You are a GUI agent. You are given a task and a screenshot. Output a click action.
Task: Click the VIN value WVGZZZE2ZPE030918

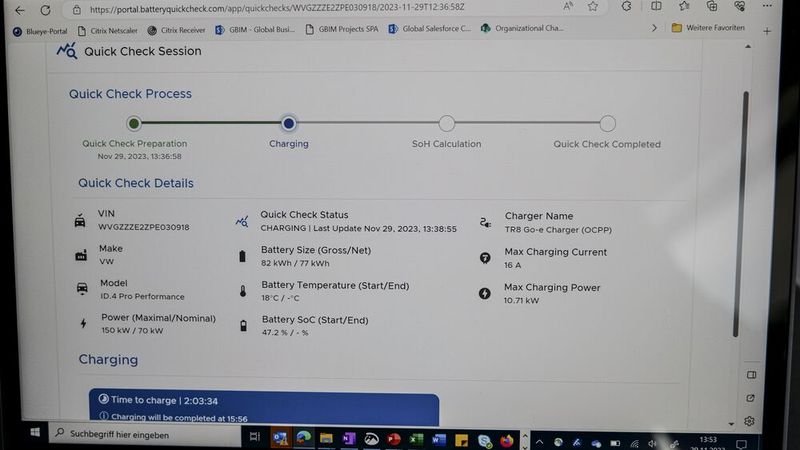[143, 227]
